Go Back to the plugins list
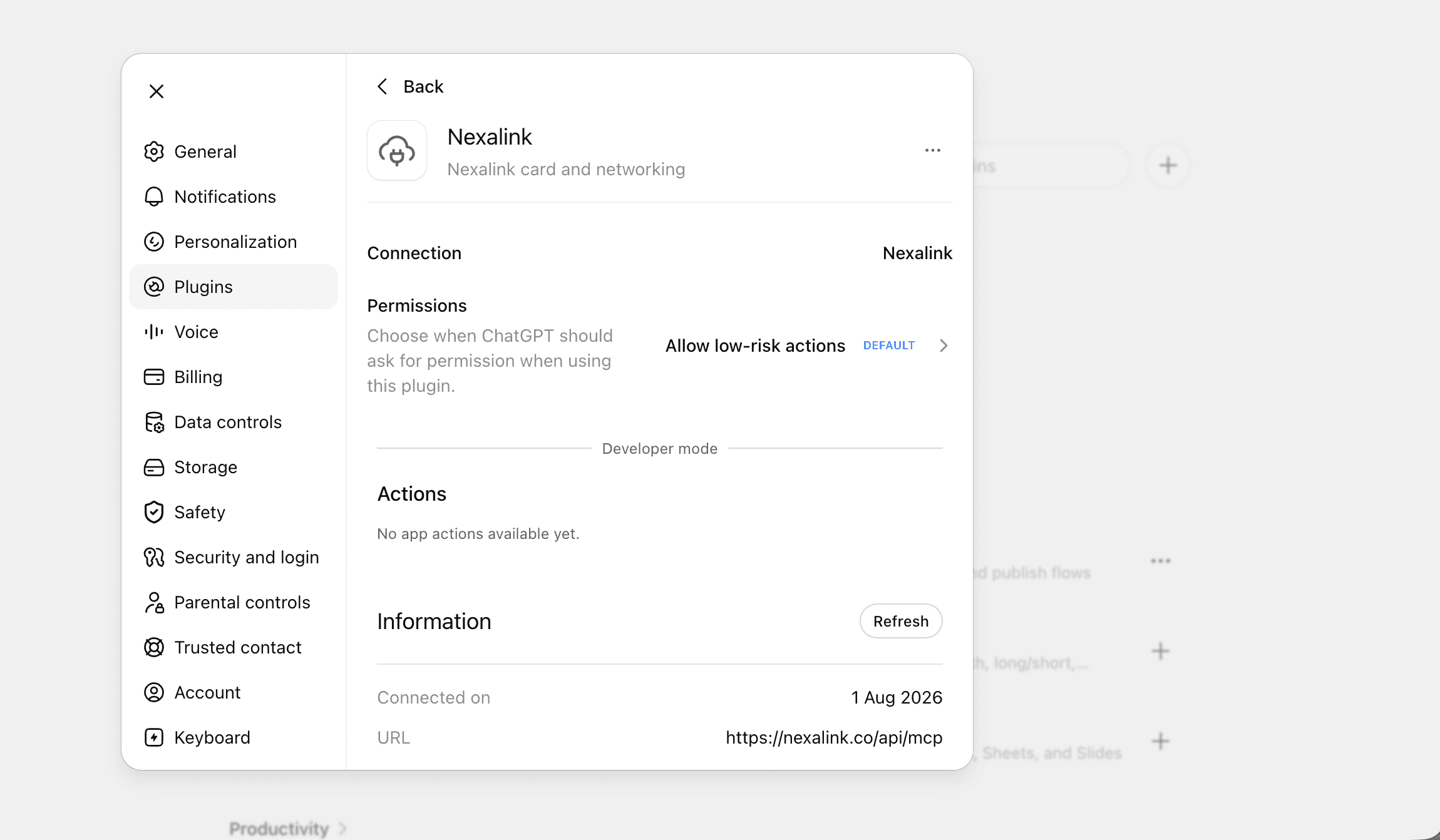This screenshot has height=840, width=1440. [x=410, y=86]
